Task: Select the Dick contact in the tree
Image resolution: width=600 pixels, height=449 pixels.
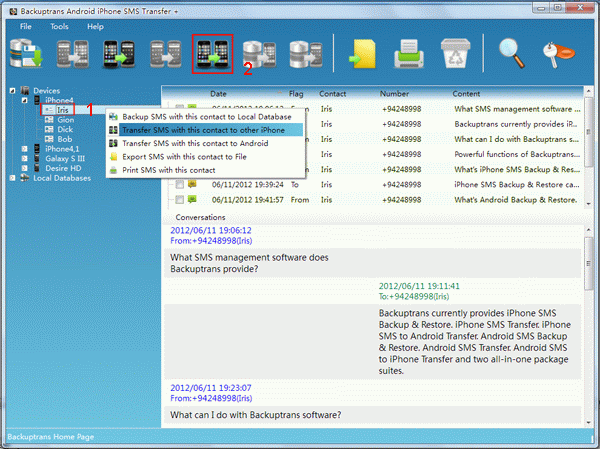Action: pos(65,129)
